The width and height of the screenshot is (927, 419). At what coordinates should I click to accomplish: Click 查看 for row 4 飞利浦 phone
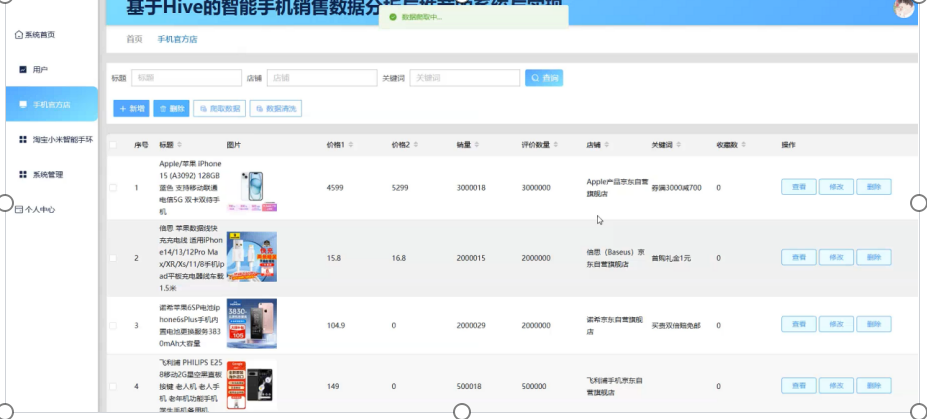click(x=799, y=385)
